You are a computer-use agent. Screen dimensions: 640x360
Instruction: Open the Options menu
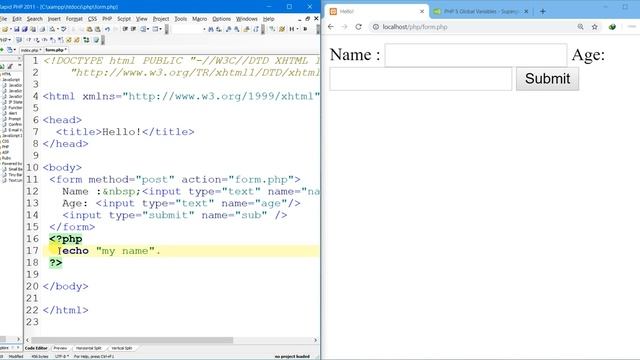[221, 19]
